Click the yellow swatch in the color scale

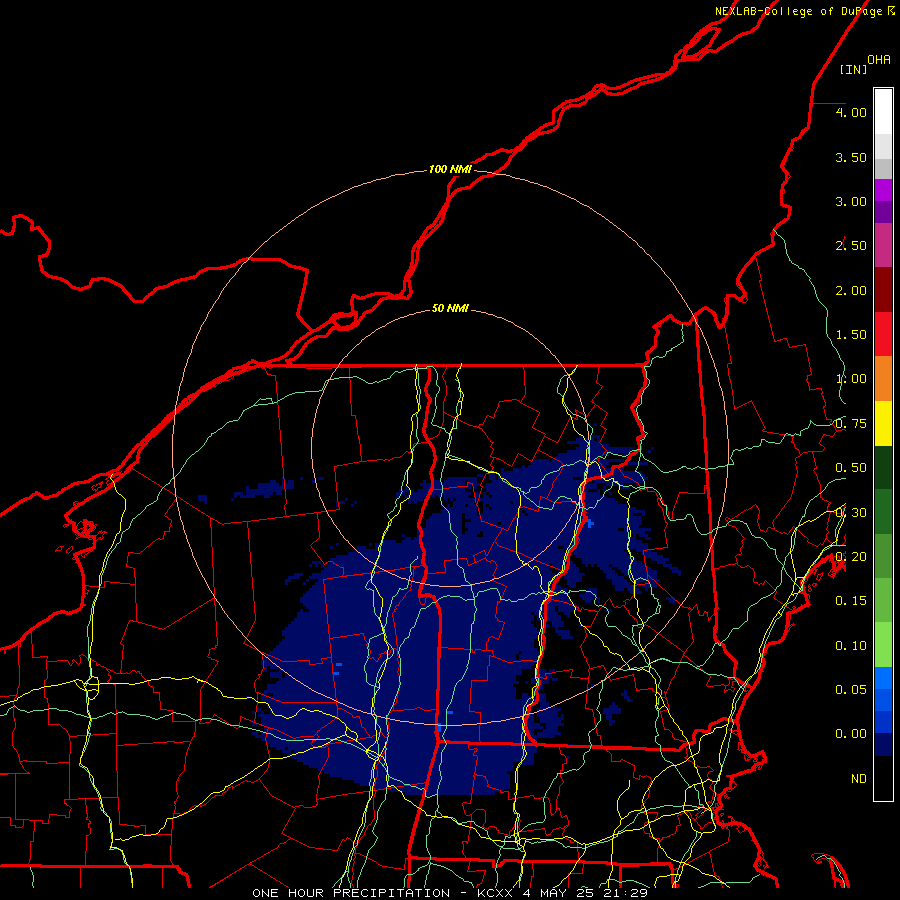(883, 423)
